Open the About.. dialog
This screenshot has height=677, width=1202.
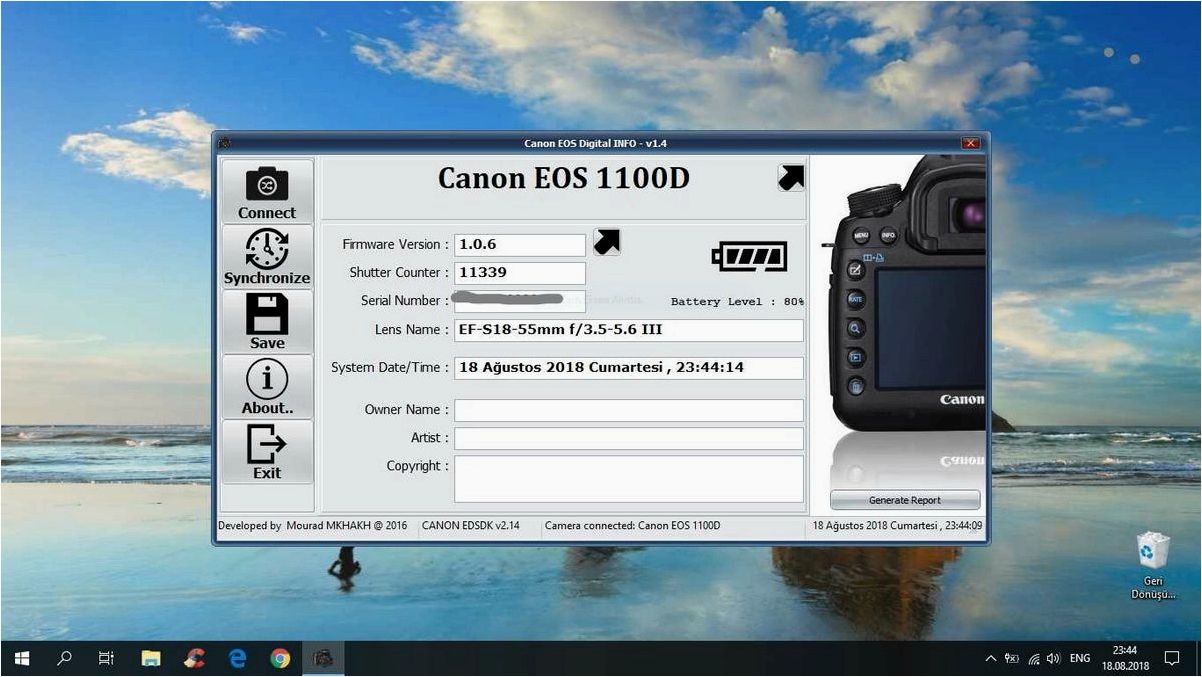(x=267, y=386)
